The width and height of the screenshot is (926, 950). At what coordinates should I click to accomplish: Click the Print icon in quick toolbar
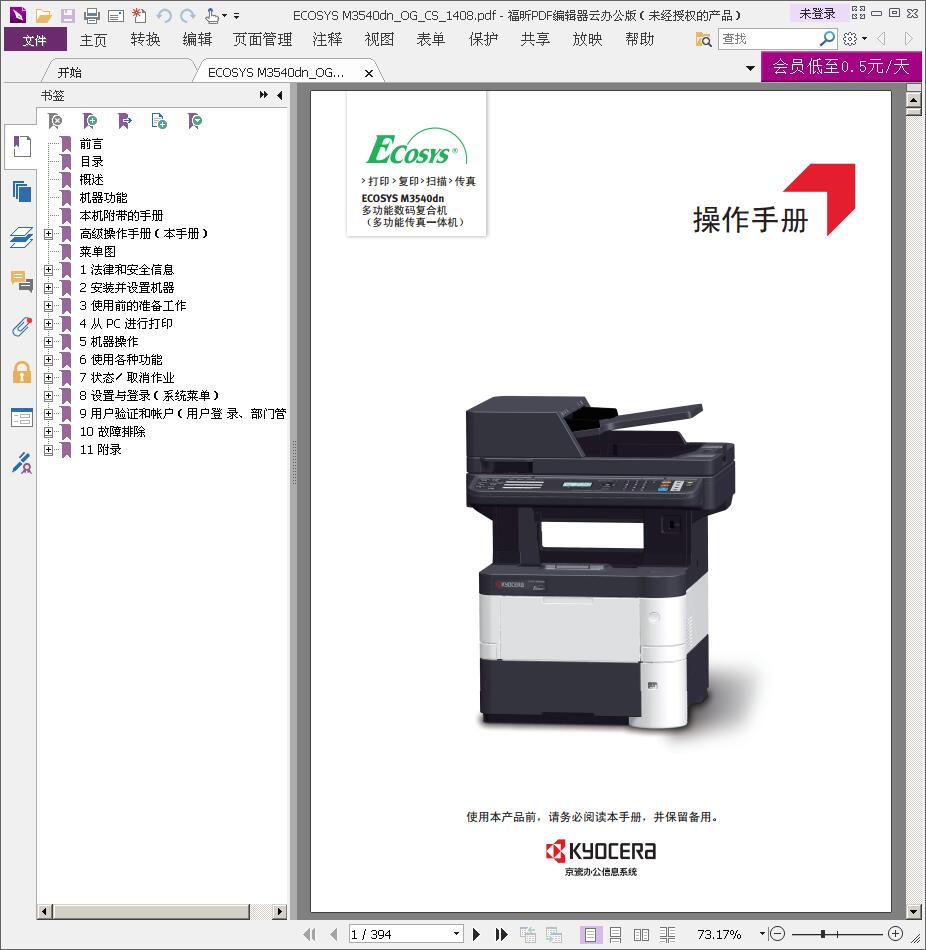[x=92, y=15]
